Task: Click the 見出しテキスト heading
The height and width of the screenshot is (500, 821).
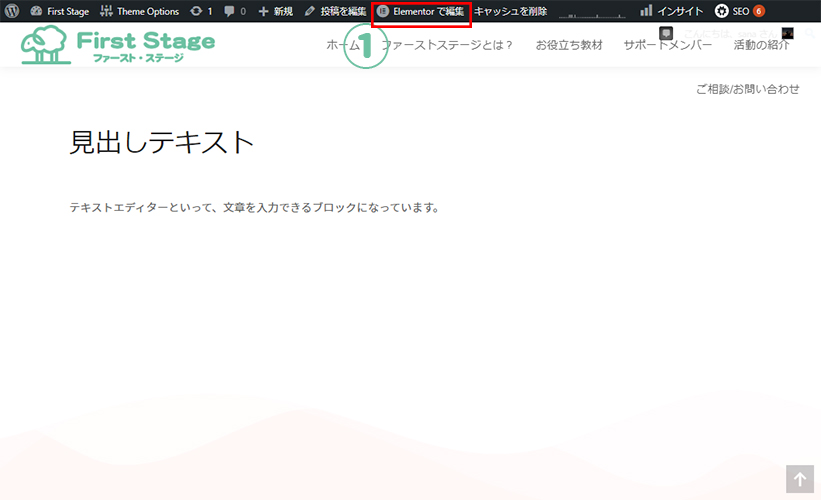Action: click(162, 142)
